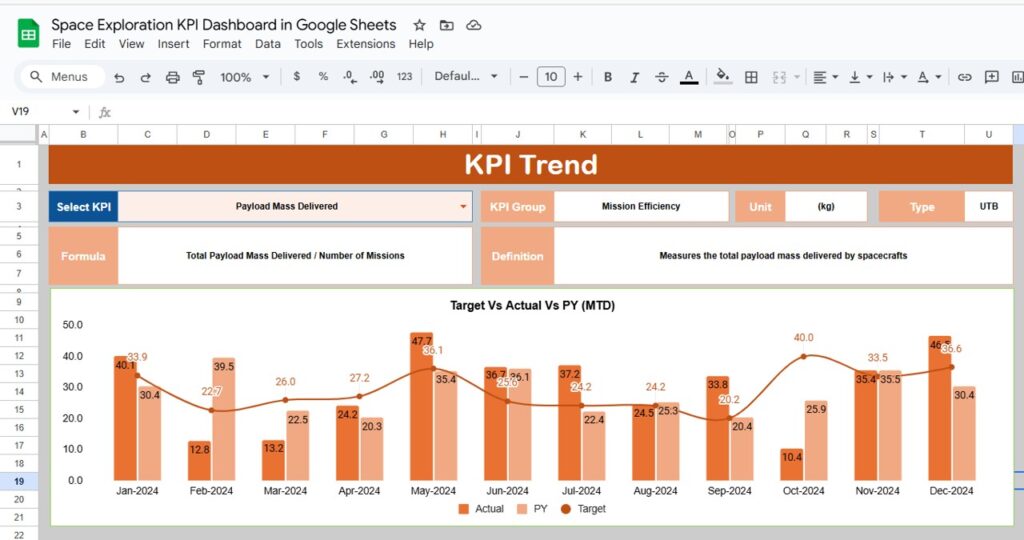Increase decimal places
Viewport: 1024px width, 540px height.
[377, 76]
